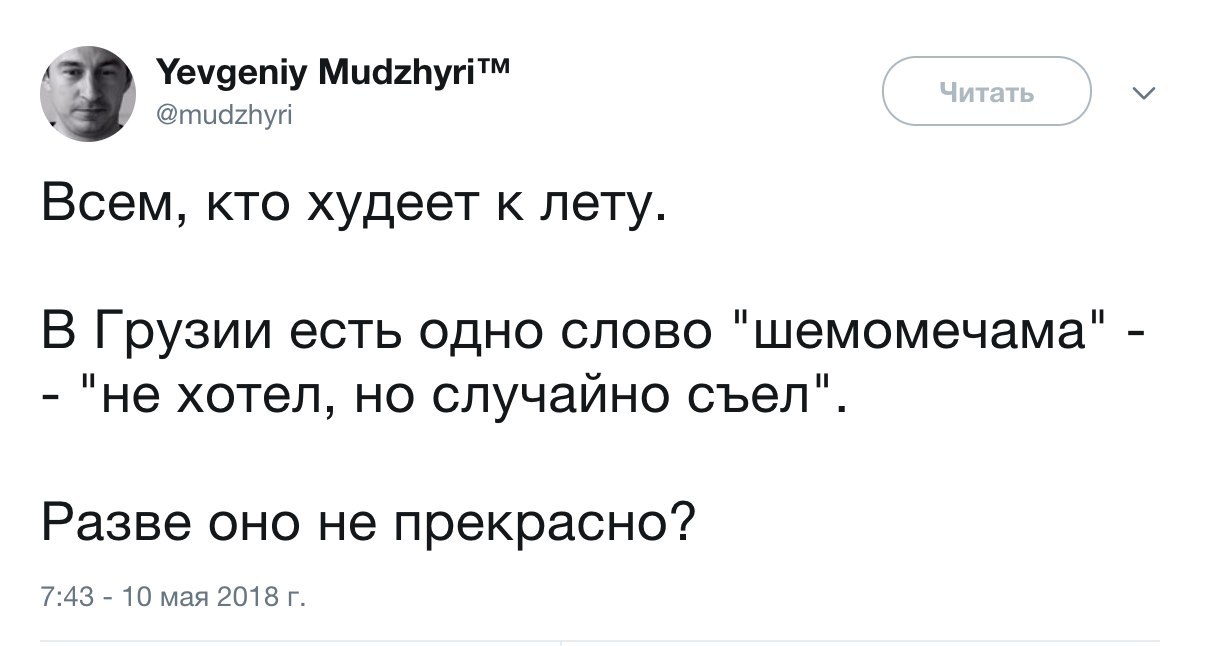The image size is (1226, 646).
Task: Expand the tweet options chevron menu
Action: click(x=1143, y=95)
